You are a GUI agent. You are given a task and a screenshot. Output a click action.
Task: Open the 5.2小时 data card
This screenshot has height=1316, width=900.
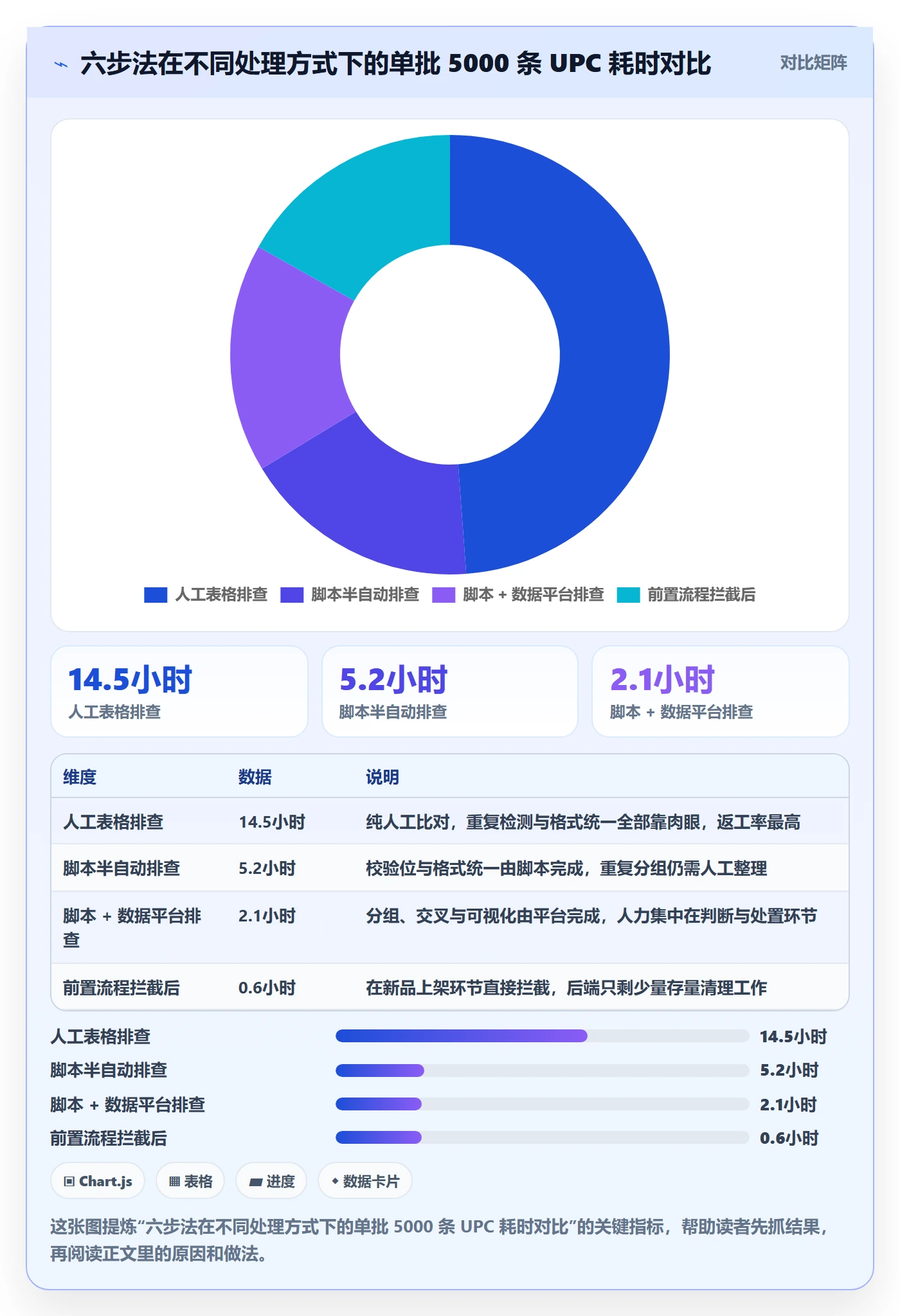click(450, 691)
